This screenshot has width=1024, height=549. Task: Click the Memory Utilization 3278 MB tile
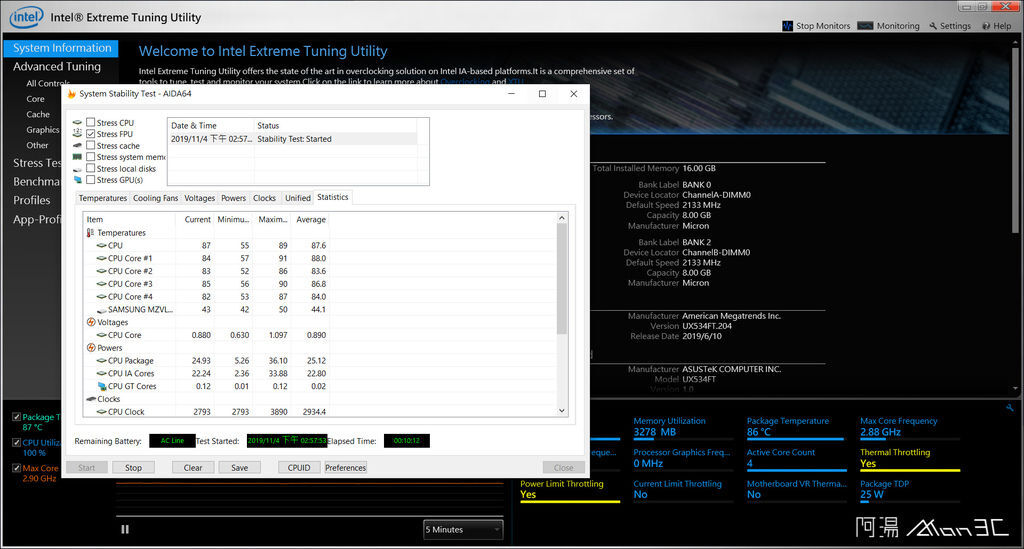(x=684, y=427)
